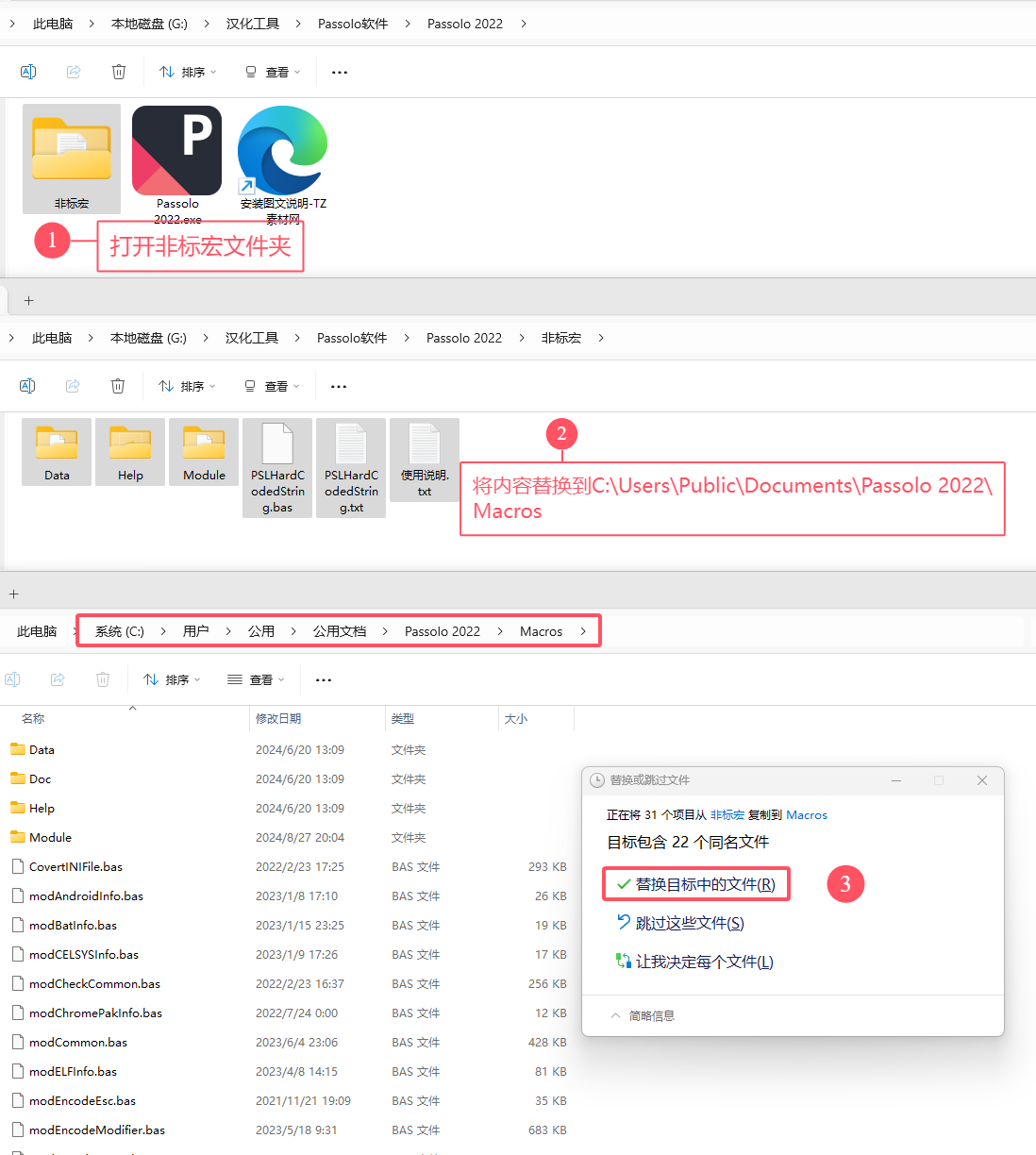This screenshot has width=1036, height=1155.
Task: Choose 替换目标中的文件(R) option
Action: [x=695, y=884]
